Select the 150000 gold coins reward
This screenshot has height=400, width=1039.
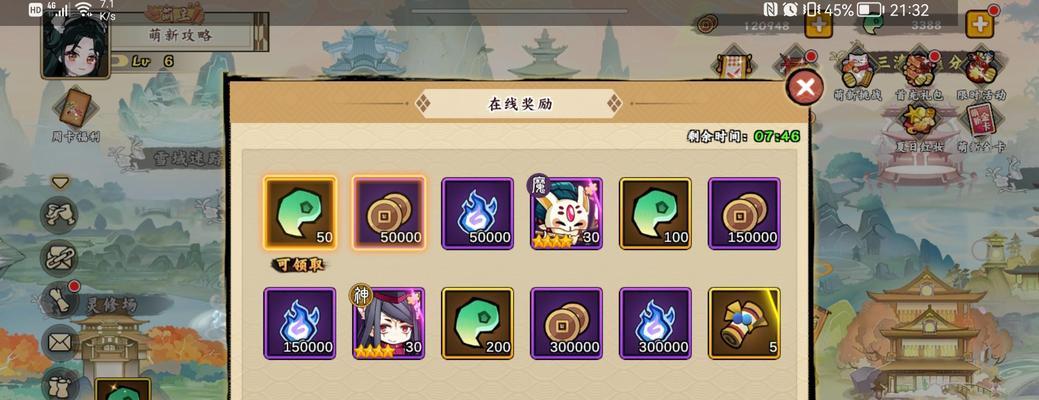[x=744, y=213]
